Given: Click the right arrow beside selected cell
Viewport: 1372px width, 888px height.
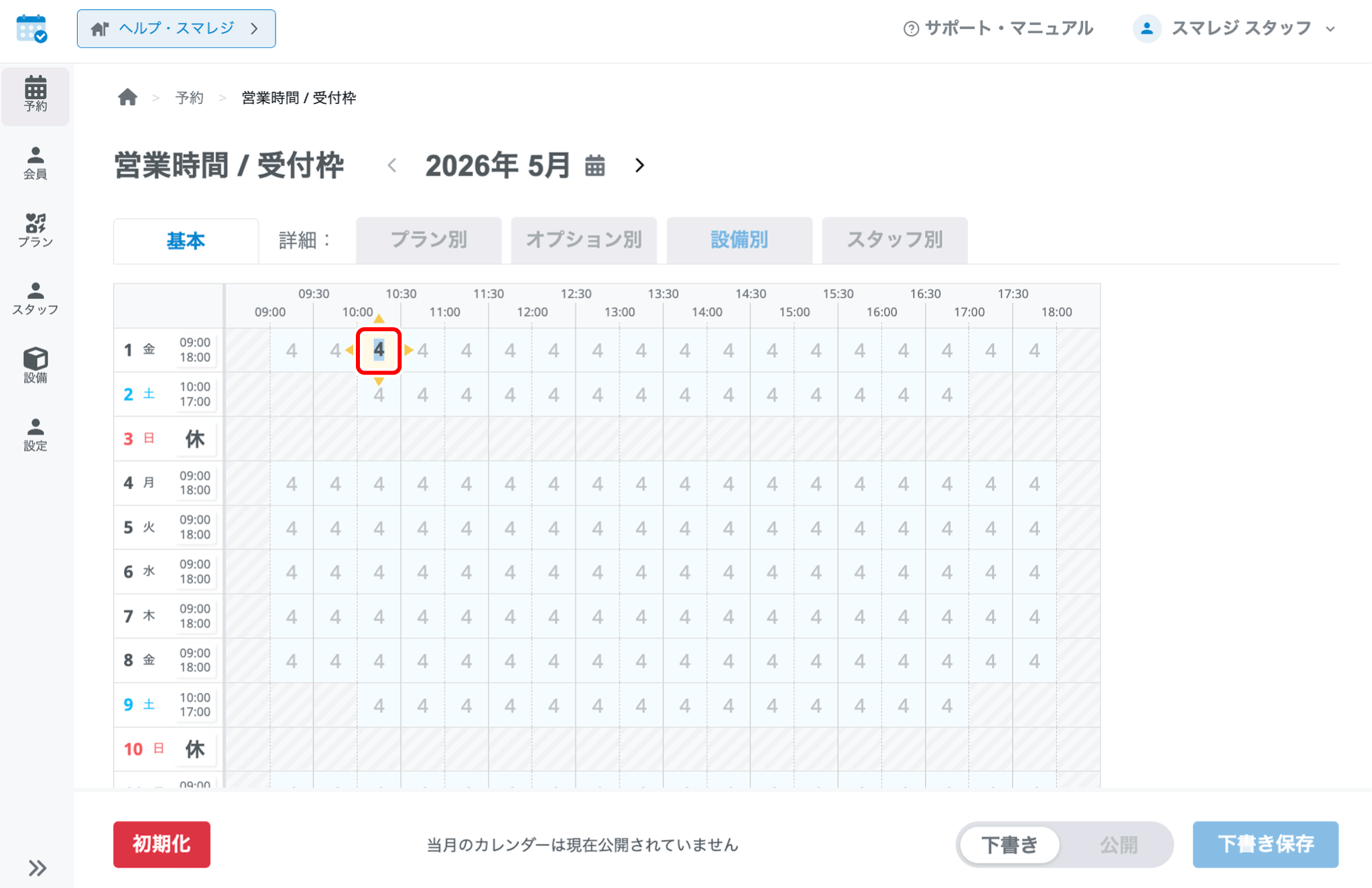Looking at the screenshot, I should coord(408,350).
